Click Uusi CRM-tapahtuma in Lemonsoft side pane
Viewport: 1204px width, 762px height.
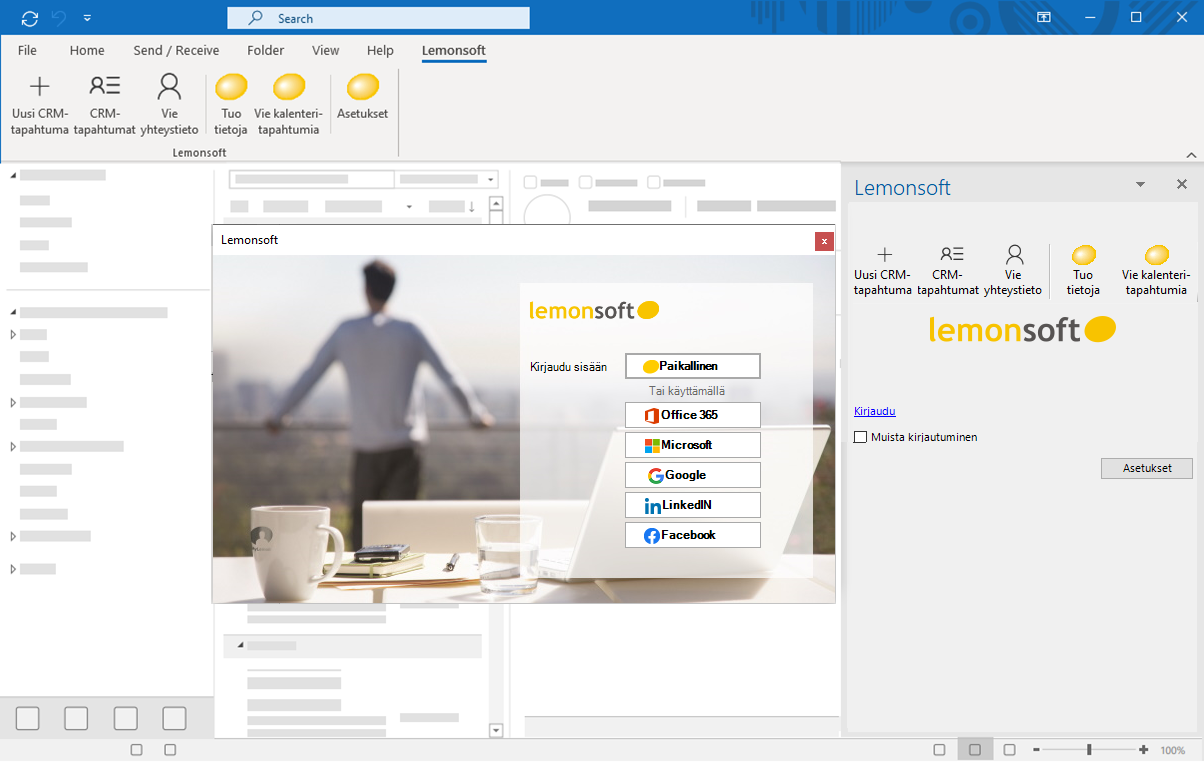[883, 270]
